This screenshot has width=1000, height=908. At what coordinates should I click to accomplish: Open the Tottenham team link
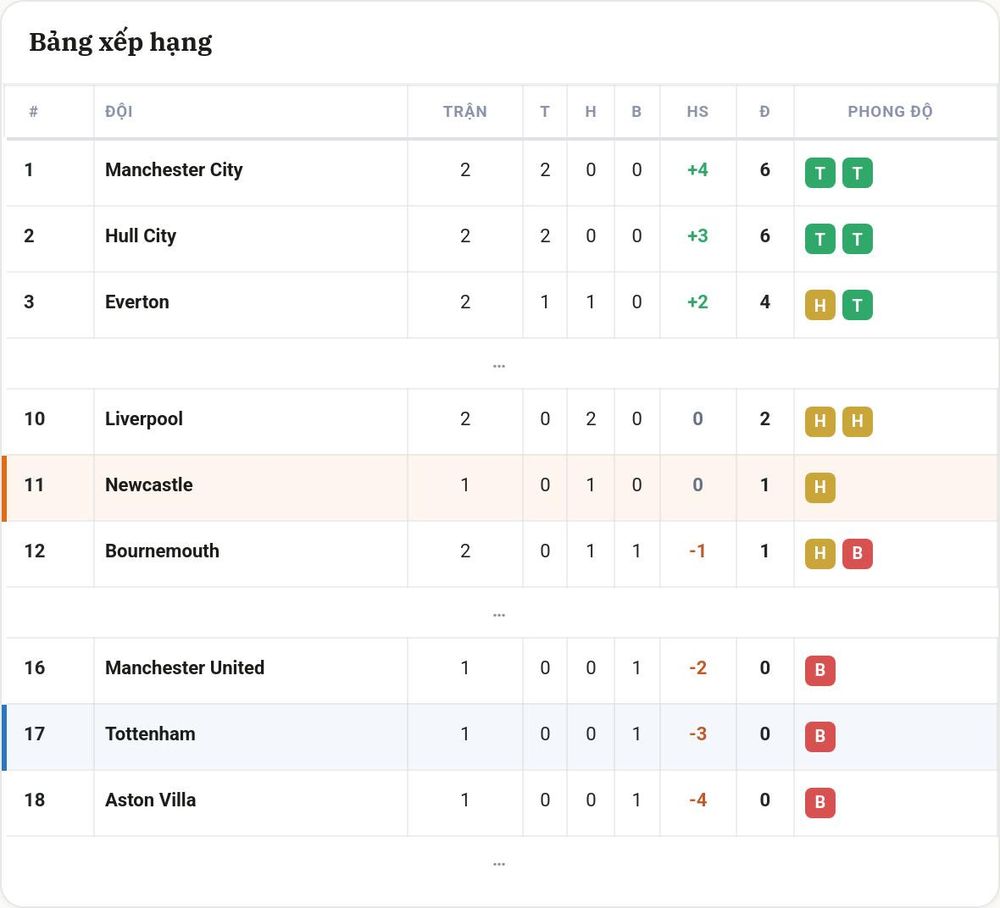[151, 734]
